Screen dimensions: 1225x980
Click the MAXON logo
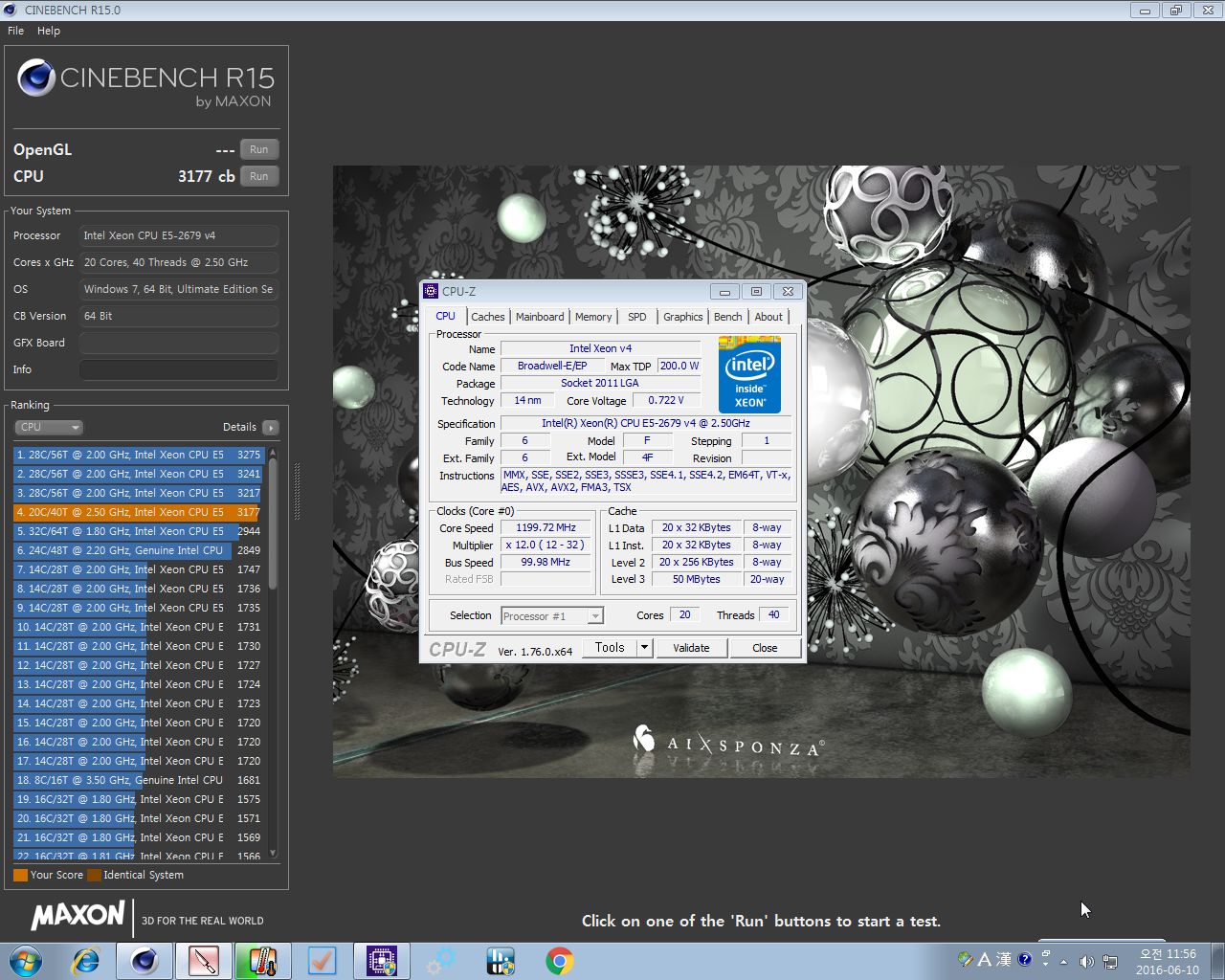pyautogui.click(x=78, y=915)
